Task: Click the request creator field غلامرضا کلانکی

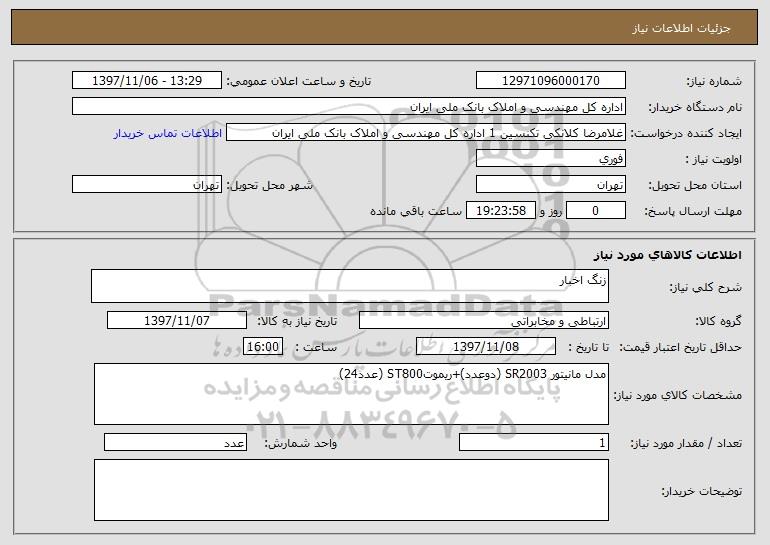Action: (x=426, y=133)
